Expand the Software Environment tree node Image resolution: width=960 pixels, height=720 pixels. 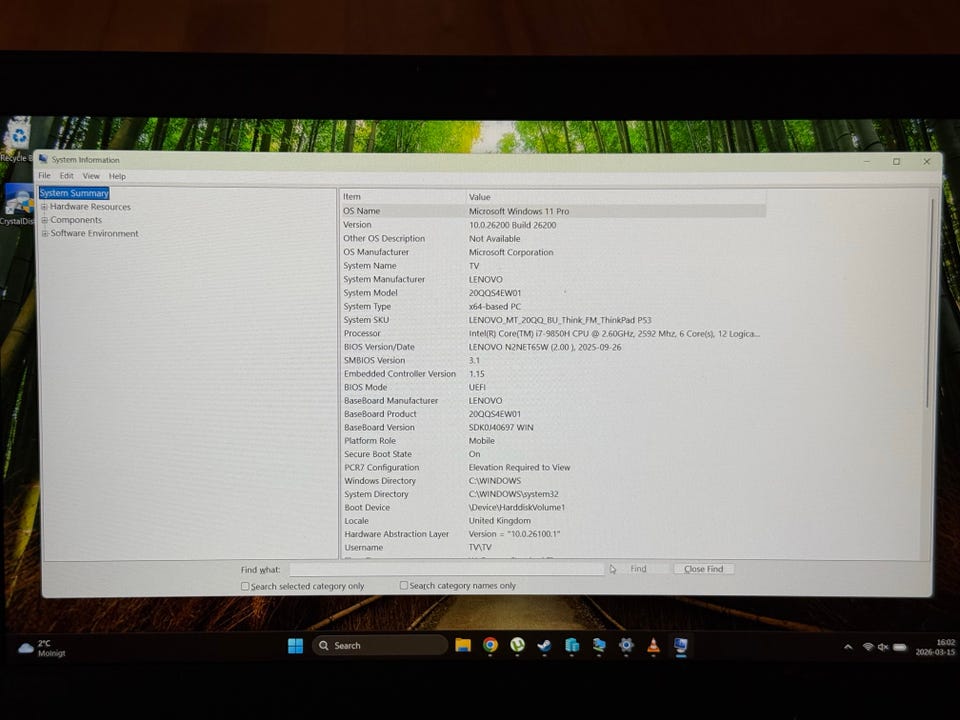click(x=44, y=234)
